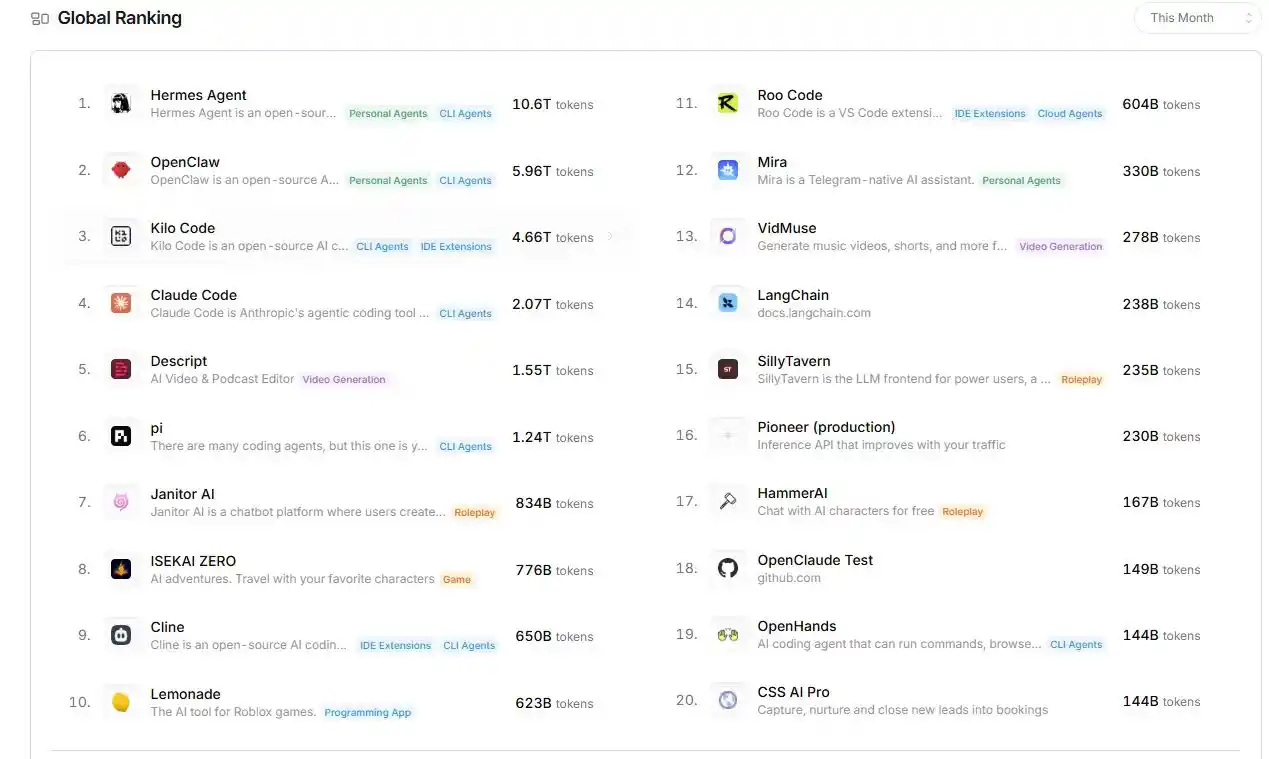Click Personal Agents tag on Mira

click(x=1022, y=181)
